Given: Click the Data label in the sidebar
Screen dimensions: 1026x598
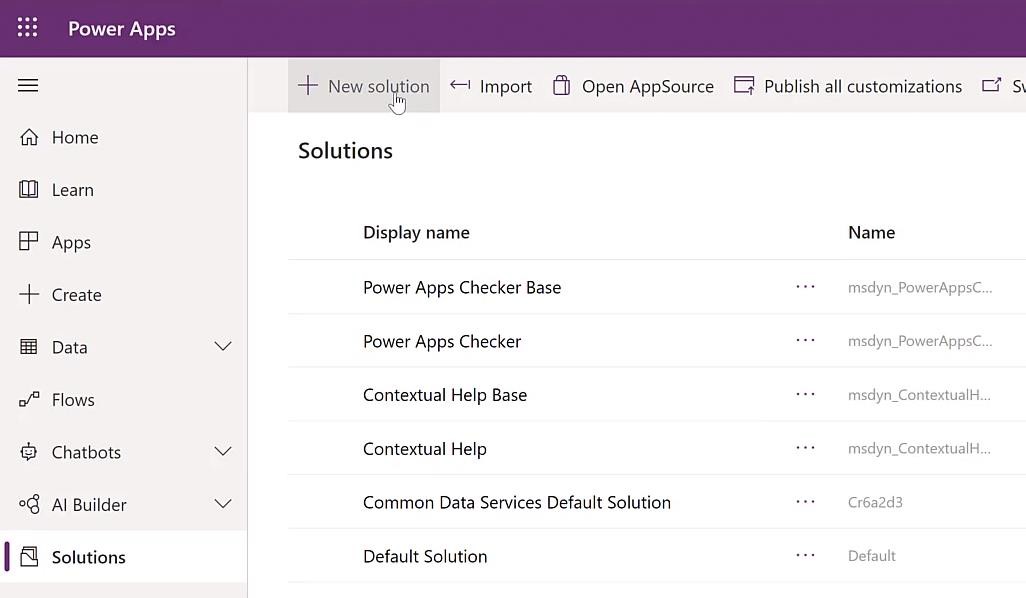Looking at the screenshot, I should tap(69, 347).
